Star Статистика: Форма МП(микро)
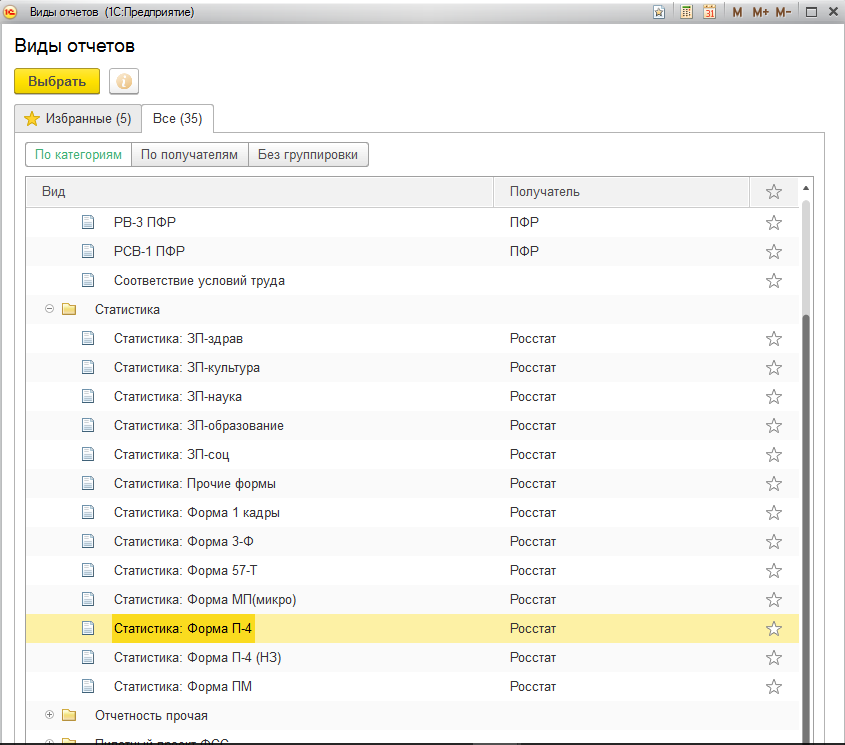Viewport: 845px width, 745px height. pyautogui.click(x=774, y=600)
